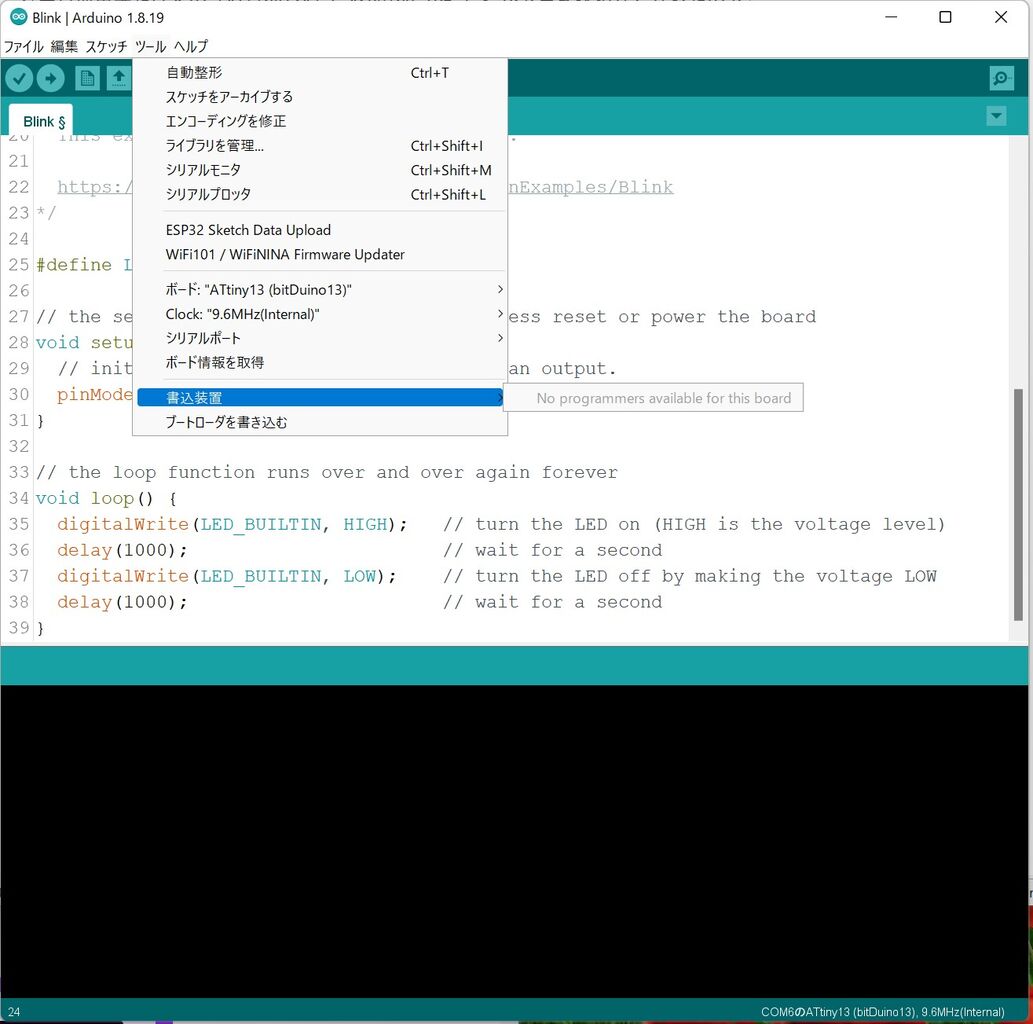
Task: Expand the シリアルポート submenu
Action: click(x=321, y=338)
